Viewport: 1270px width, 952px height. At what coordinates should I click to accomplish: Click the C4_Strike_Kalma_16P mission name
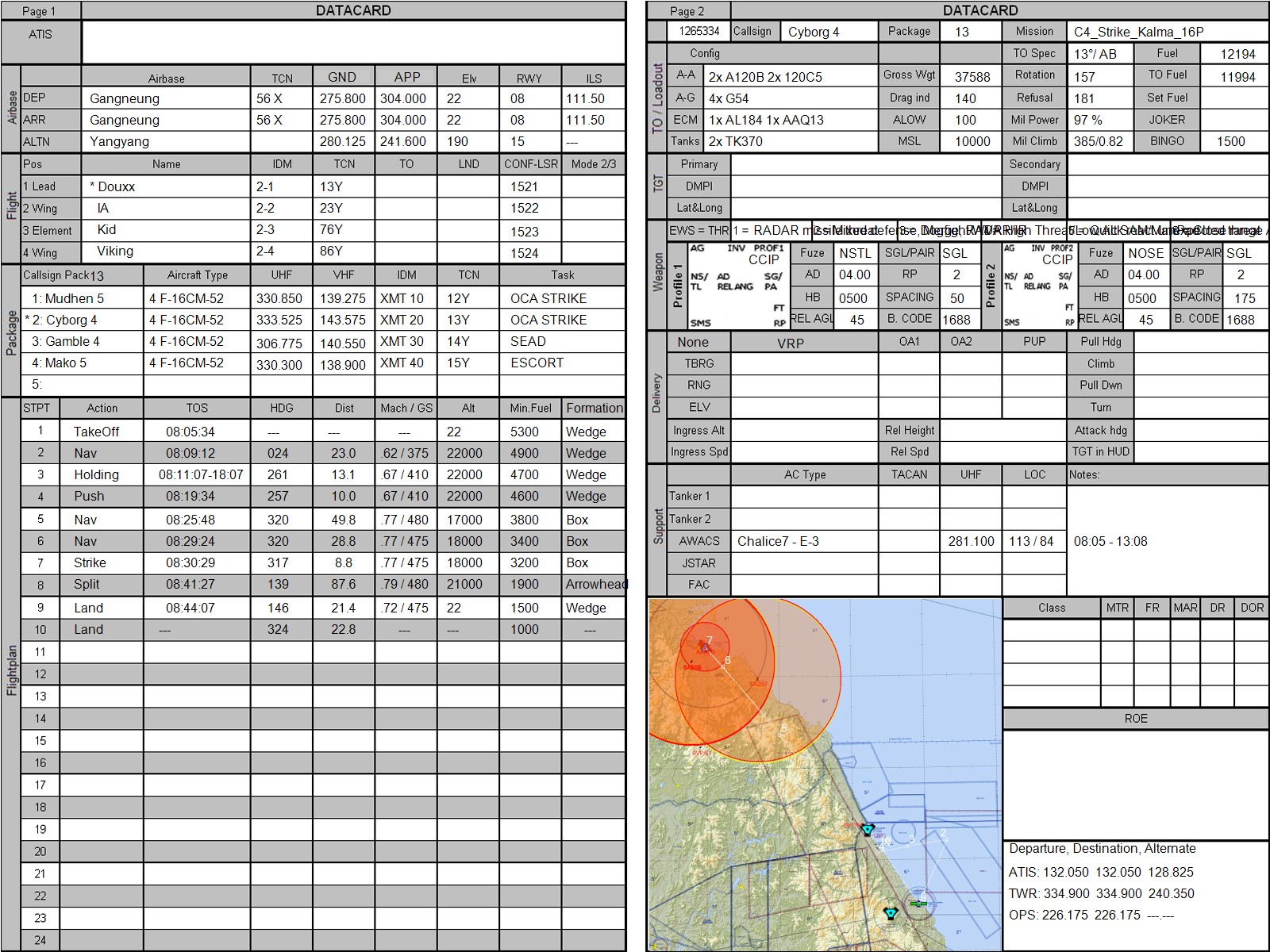(x=1138, y=32)
